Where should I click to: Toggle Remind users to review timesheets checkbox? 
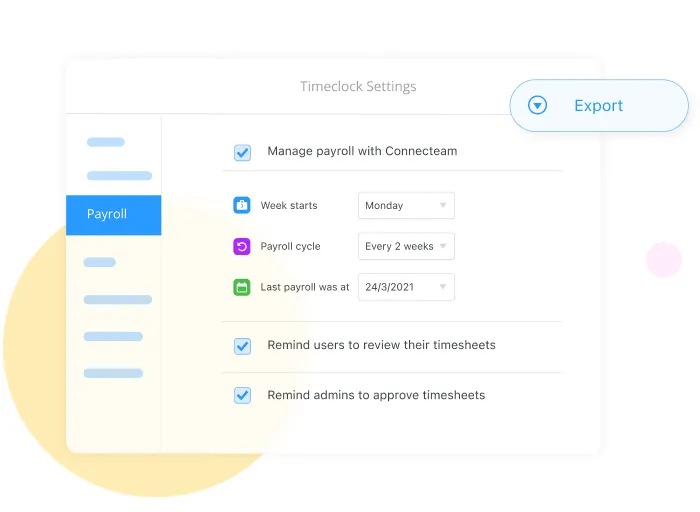point(242,346)
